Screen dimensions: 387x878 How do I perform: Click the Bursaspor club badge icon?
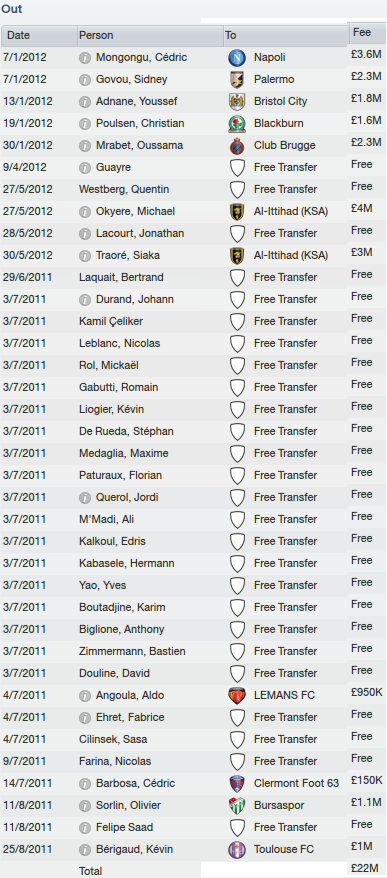(x=237, y=805)
